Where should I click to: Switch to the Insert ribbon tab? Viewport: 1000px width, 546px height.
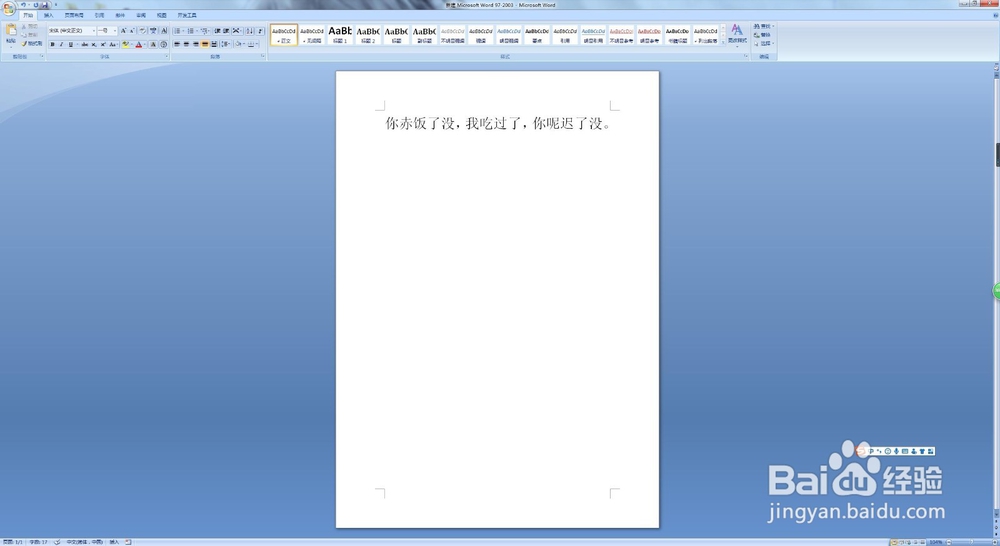[x=48, y=15]
